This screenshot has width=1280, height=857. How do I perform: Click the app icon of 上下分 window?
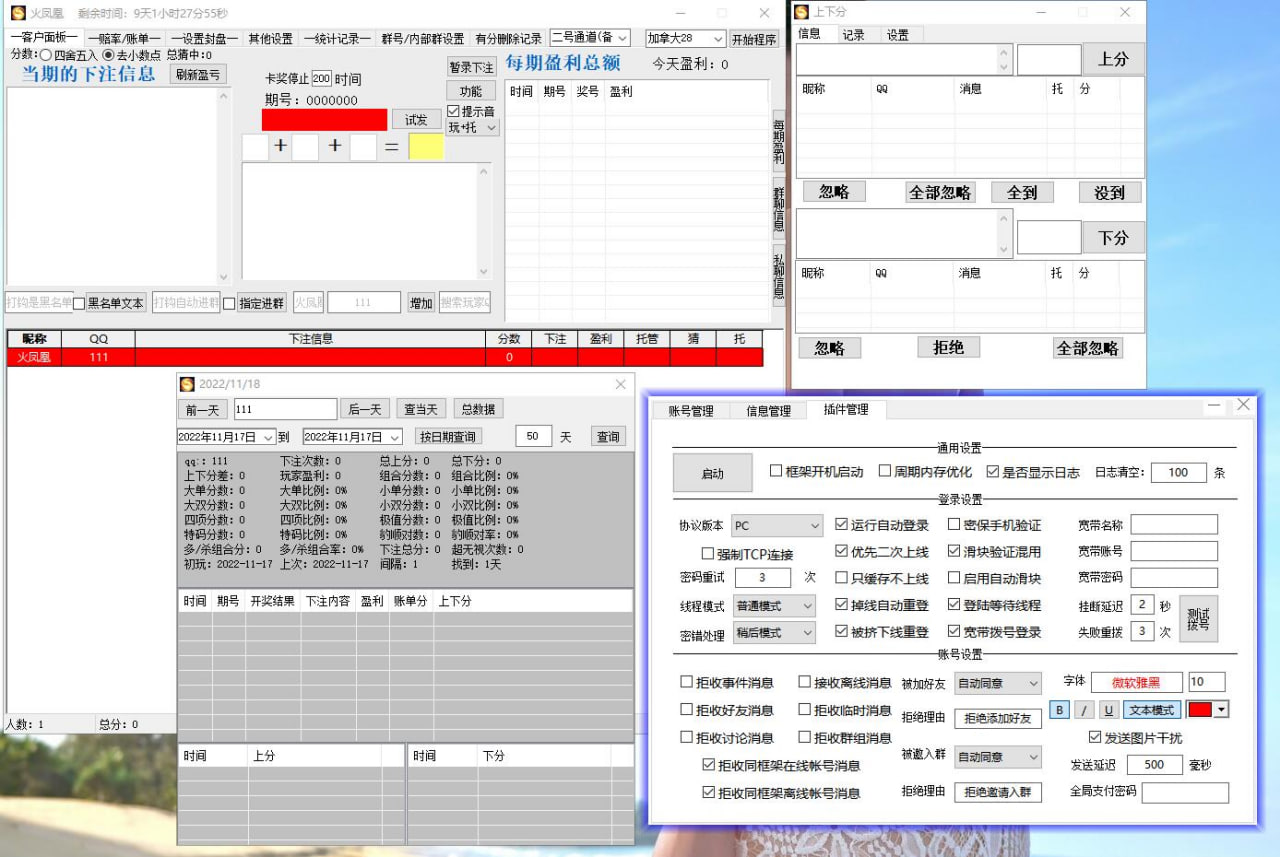pos(802,12)
